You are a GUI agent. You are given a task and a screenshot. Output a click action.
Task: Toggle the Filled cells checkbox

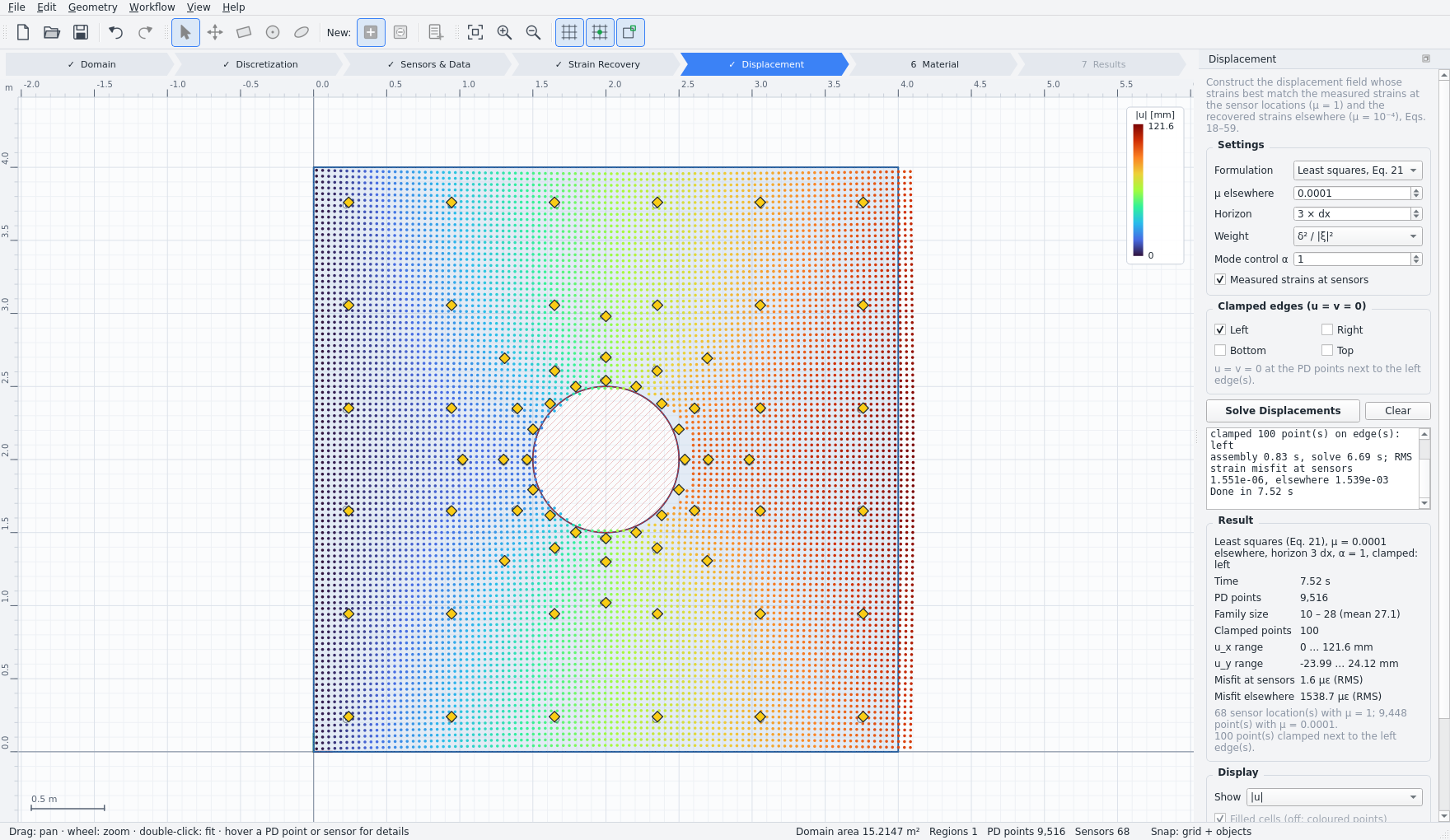[x=1220, y=819]
